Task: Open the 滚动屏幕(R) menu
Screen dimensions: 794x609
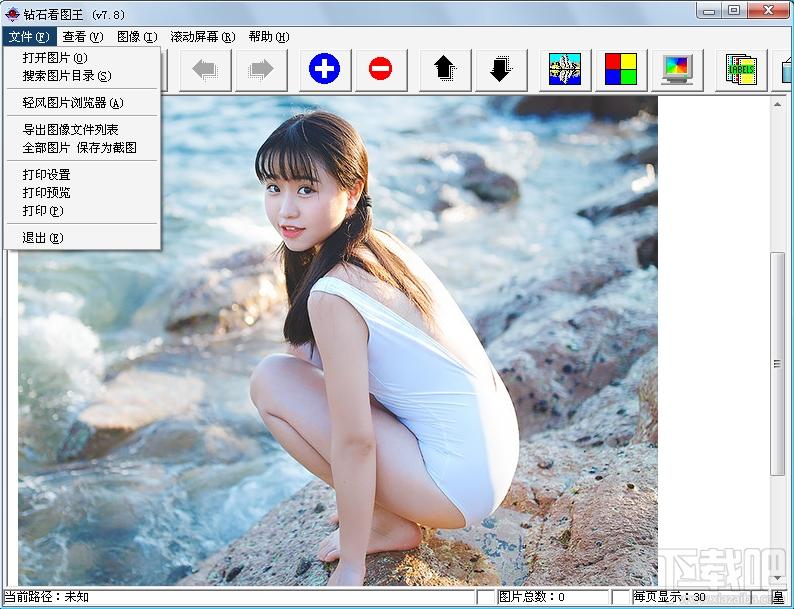Action: click(203, 37)
